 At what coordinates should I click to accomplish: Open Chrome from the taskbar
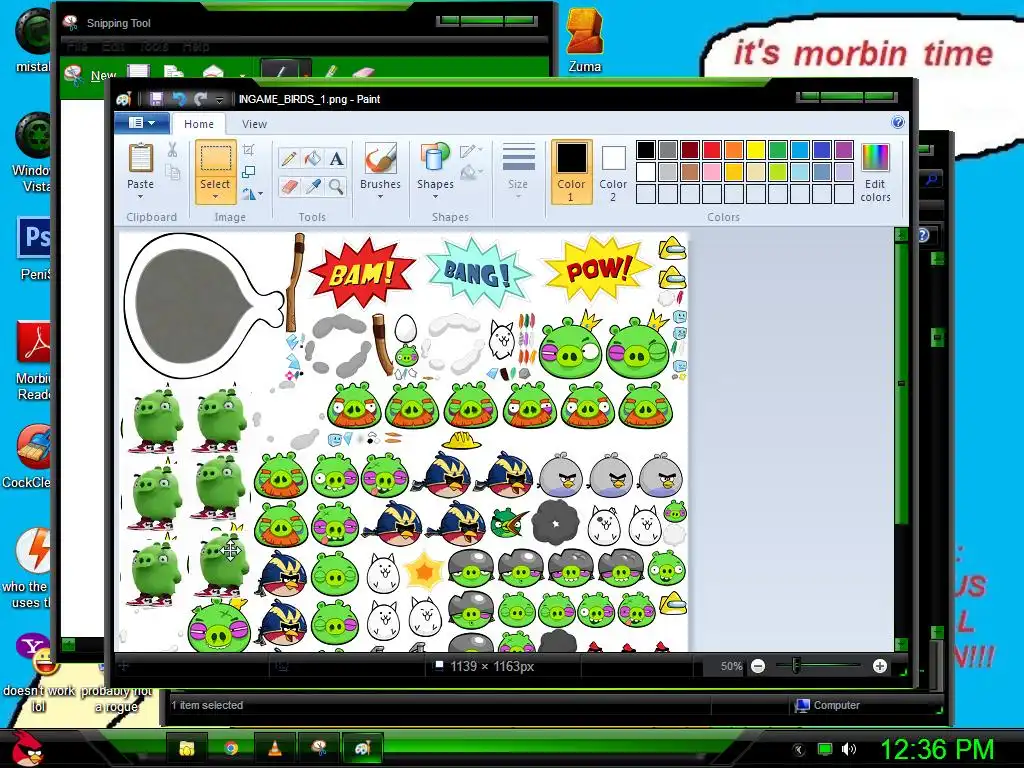tap(231, 748)
